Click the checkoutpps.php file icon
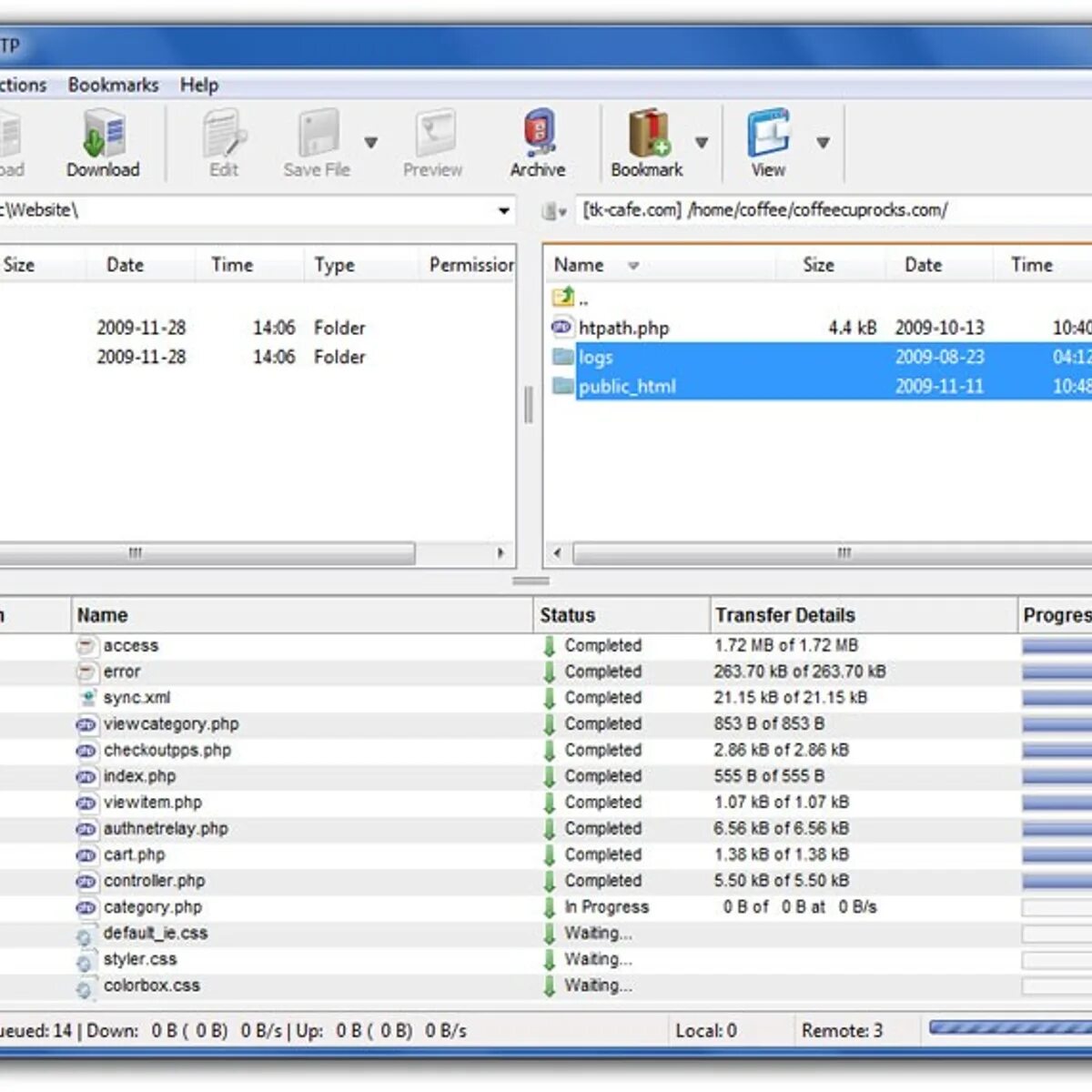Viewport: 1092px width, 1092px height. (x=86, y=751)
